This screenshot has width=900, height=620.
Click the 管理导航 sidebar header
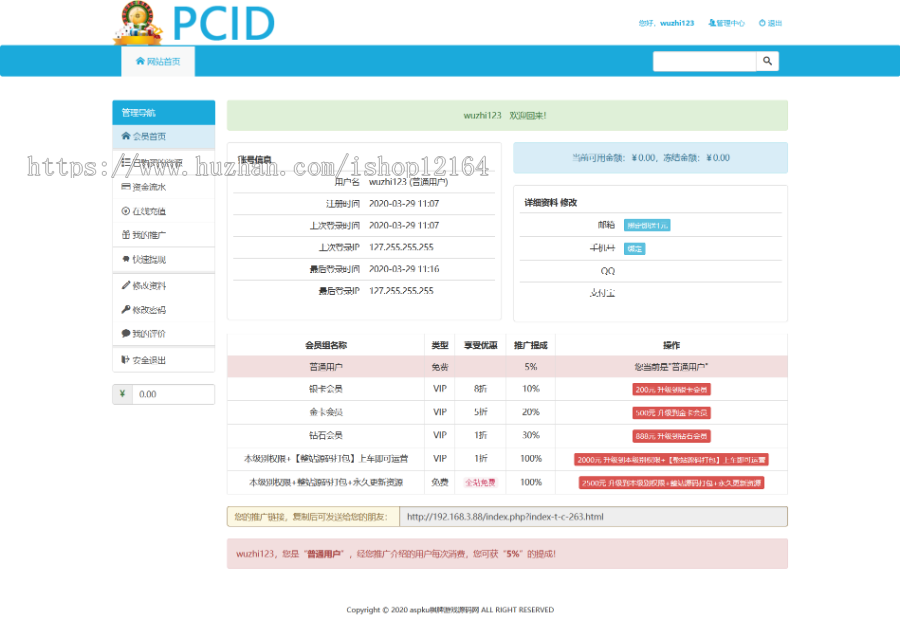tap(164, 113)
